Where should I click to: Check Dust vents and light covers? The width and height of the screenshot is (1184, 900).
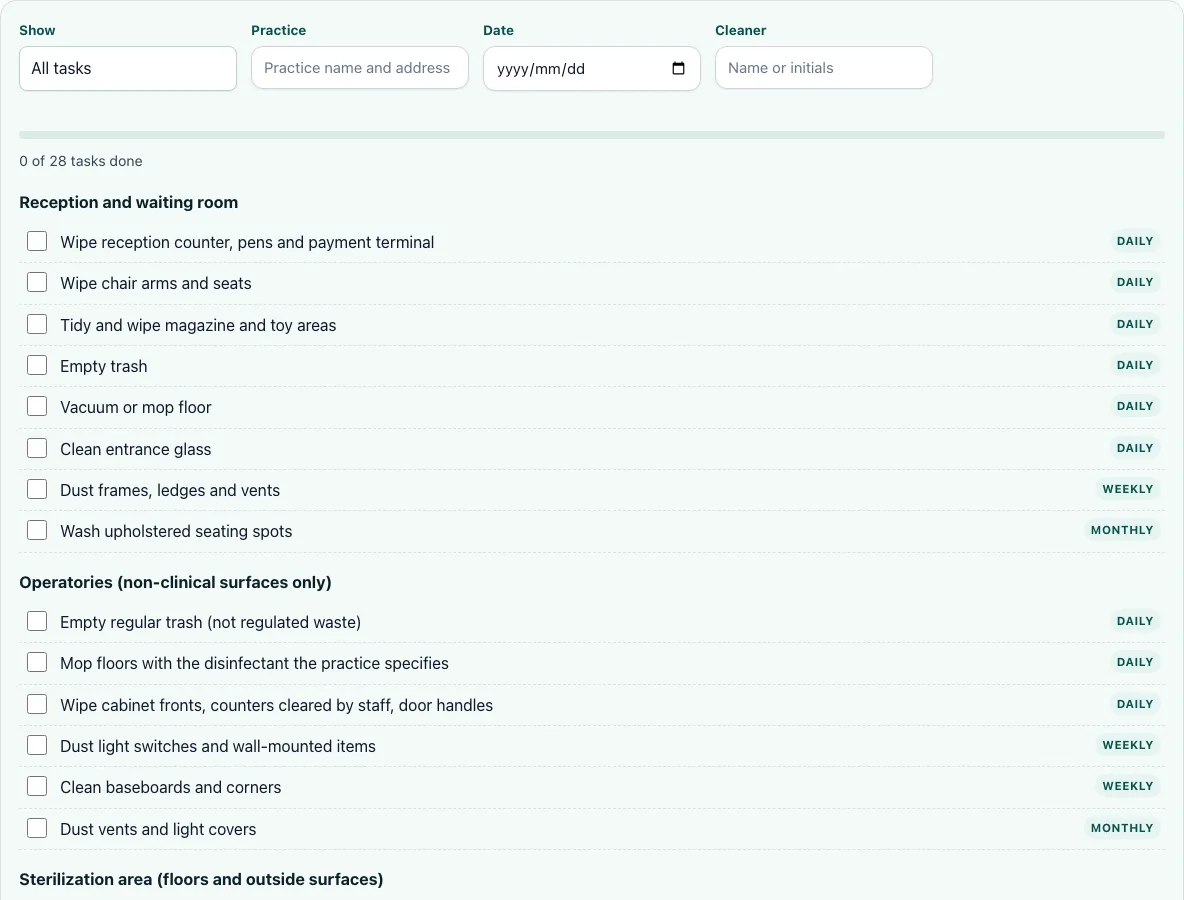[x=37, y=828]
